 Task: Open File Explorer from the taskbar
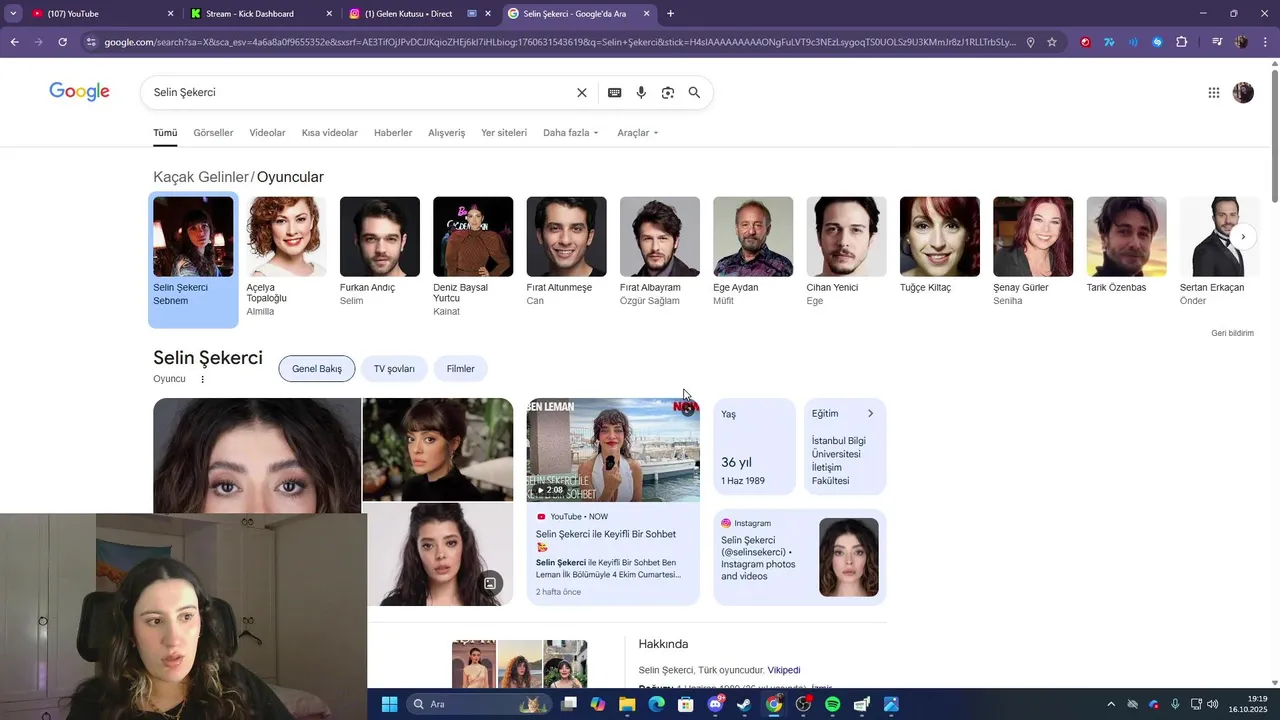coord(627,704)
